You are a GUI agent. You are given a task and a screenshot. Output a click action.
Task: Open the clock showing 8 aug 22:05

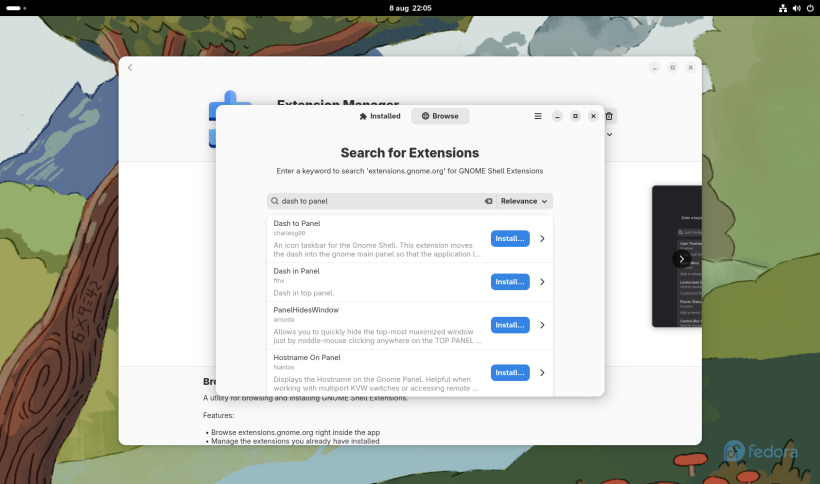point(410,8)
